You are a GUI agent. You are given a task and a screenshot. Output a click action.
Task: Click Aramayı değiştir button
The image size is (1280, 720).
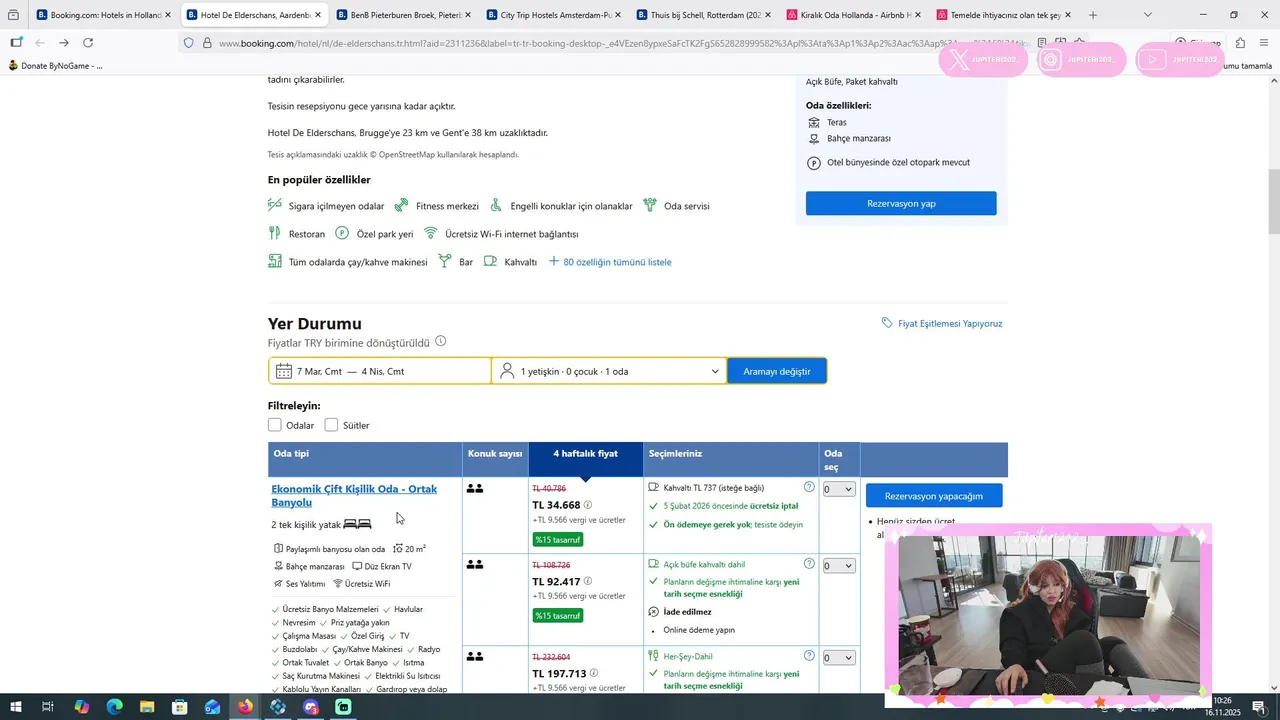[x=777, y=371]
